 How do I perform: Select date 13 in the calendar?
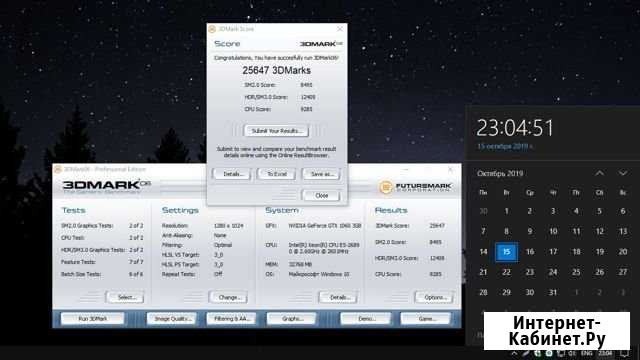[x=623, y=231]
